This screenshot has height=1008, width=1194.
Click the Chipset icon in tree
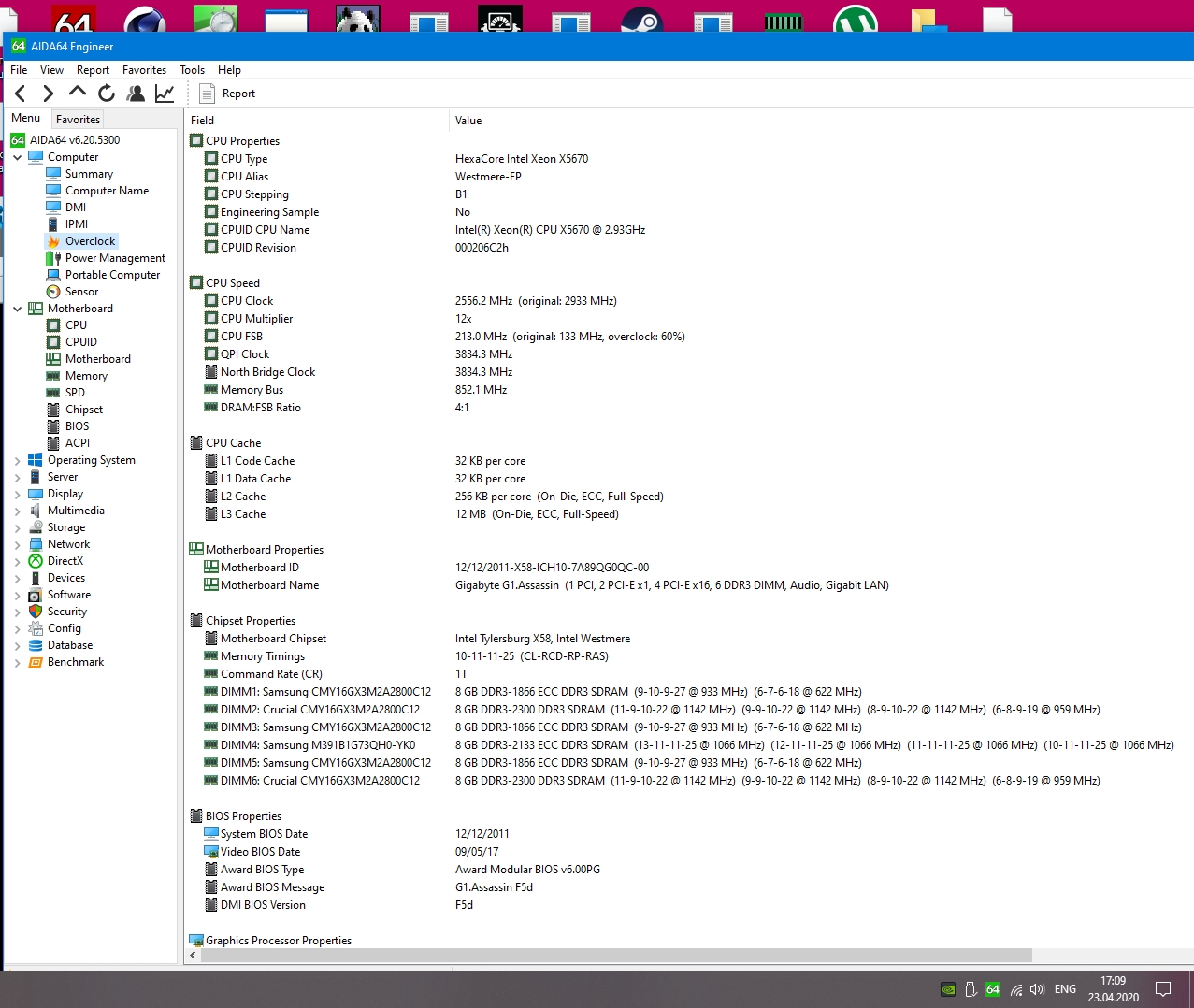pyautogui.click(x=53, y=410)
